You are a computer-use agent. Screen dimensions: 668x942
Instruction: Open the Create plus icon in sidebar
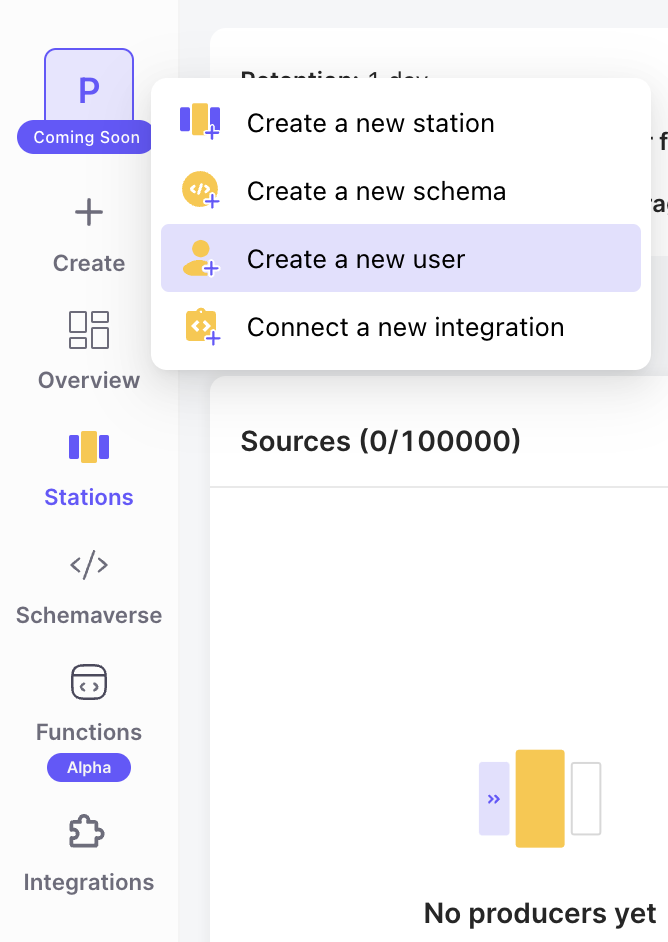click(x=89, y=212)
